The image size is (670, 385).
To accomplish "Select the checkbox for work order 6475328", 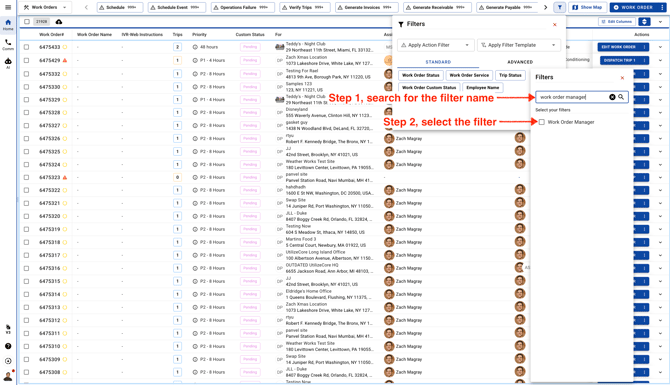I will 26,113.
